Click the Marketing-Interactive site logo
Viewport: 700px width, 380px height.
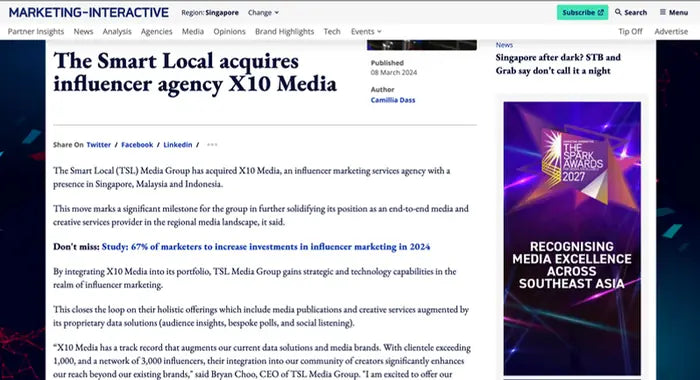point(88,13)
